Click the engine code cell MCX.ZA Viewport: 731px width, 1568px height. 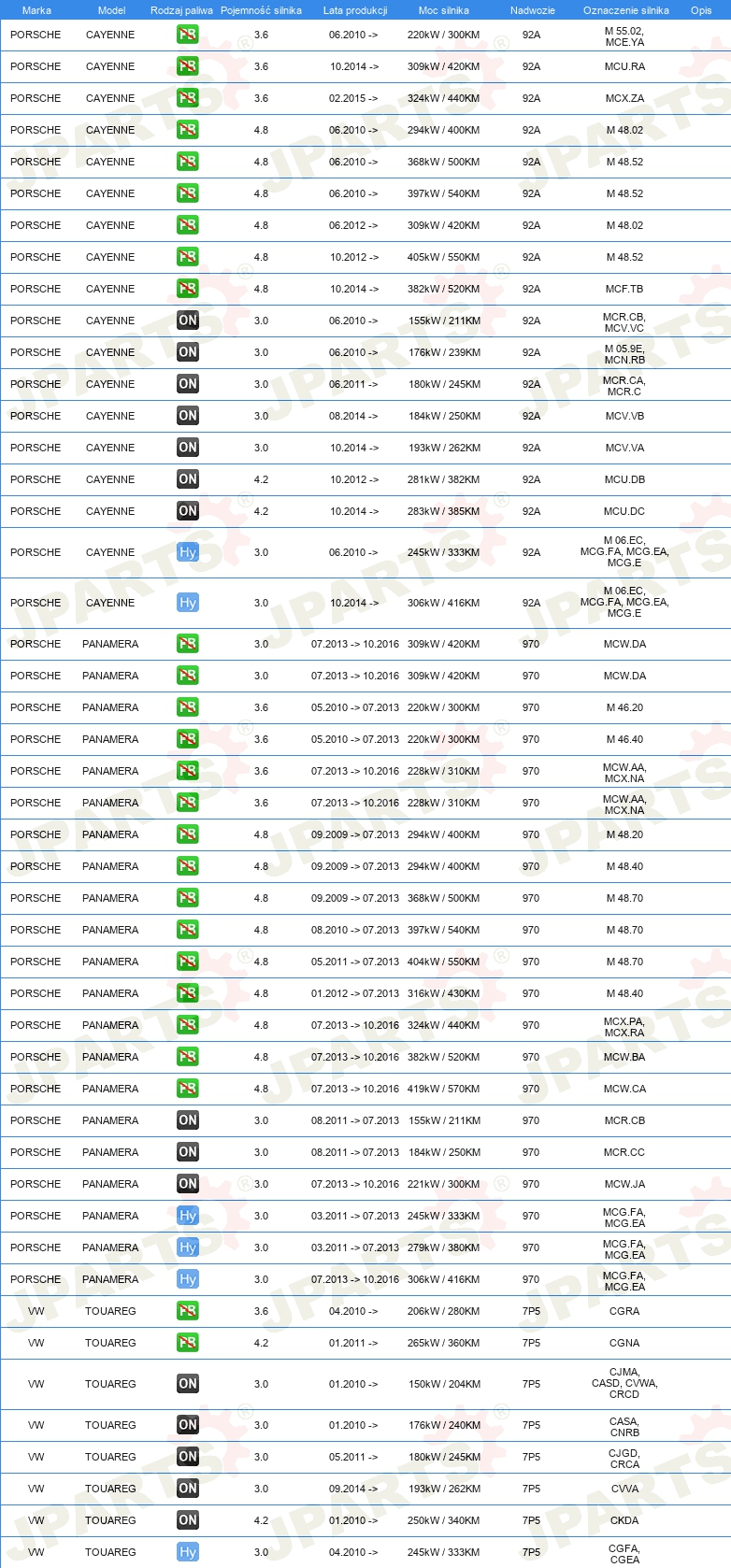[624, 98]
